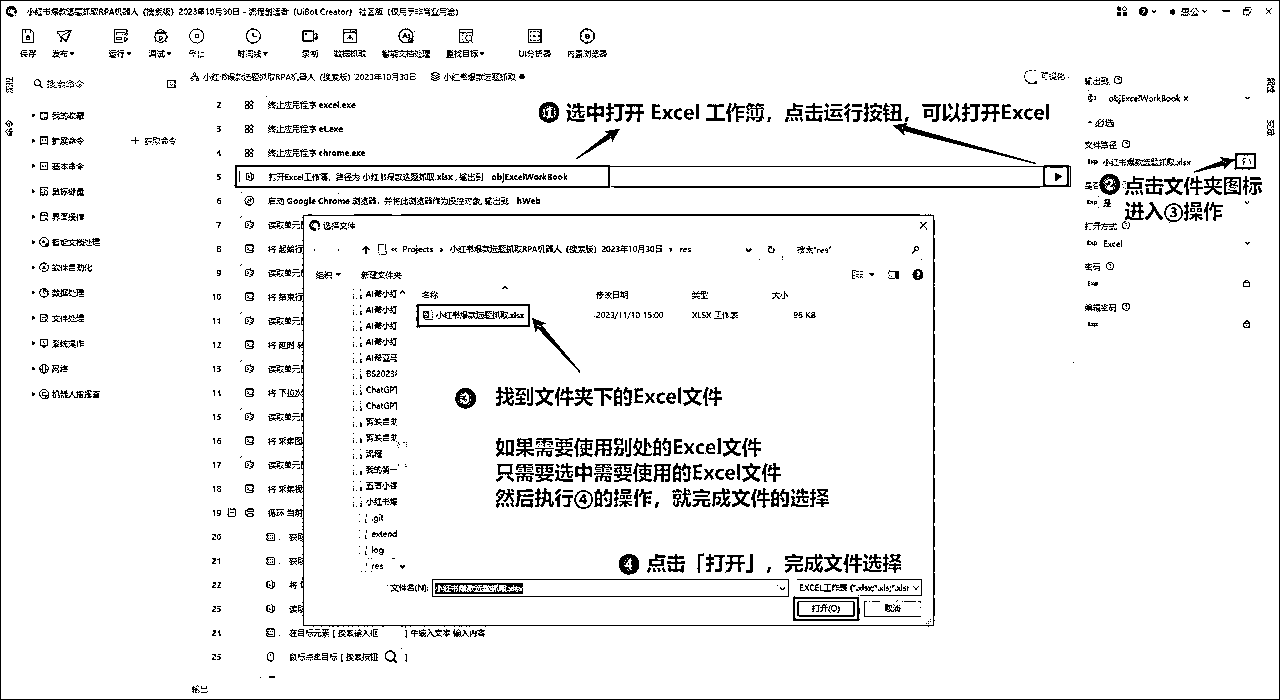Click the 保存 save icon in the toolbar
Image resolution: width=1280 pixels, height=700 pixels.
[x=28, y=35]
